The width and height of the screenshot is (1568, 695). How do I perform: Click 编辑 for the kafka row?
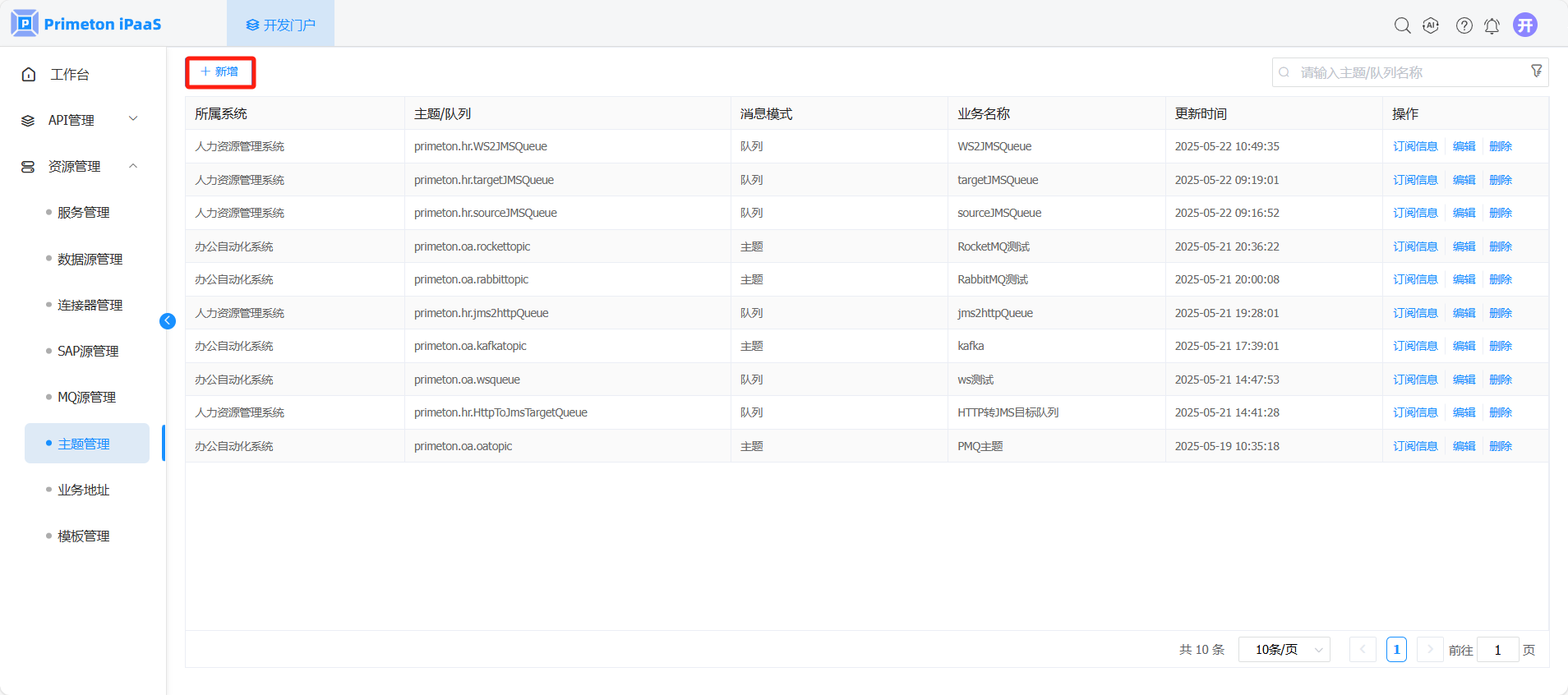tap(1464, 346)
